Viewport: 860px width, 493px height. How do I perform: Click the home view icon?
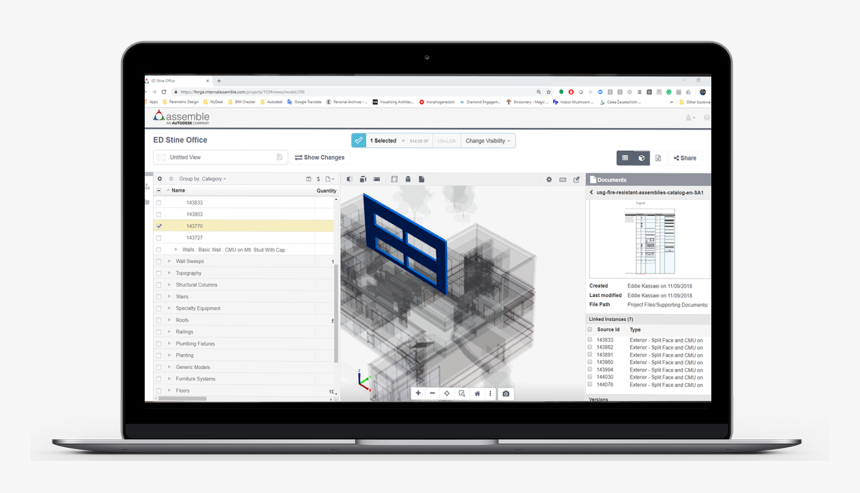click(x=477, y=394)
